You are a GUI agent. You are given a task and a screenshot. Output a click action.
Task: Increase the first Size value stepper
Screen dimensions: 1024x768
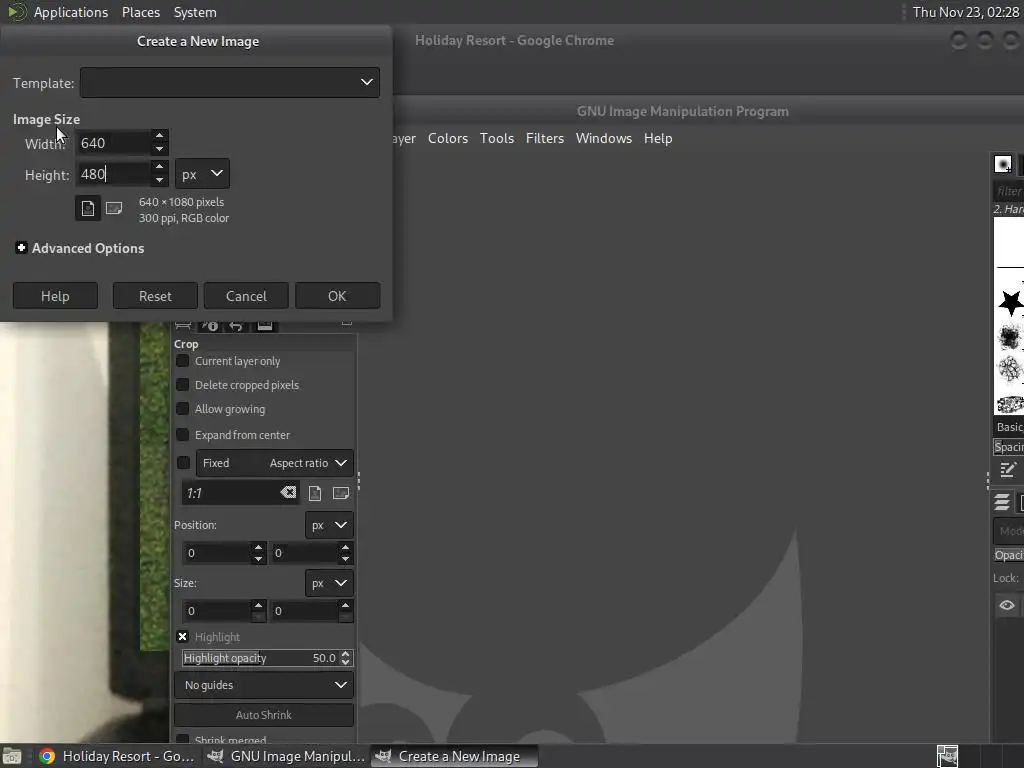click(259, 605)
